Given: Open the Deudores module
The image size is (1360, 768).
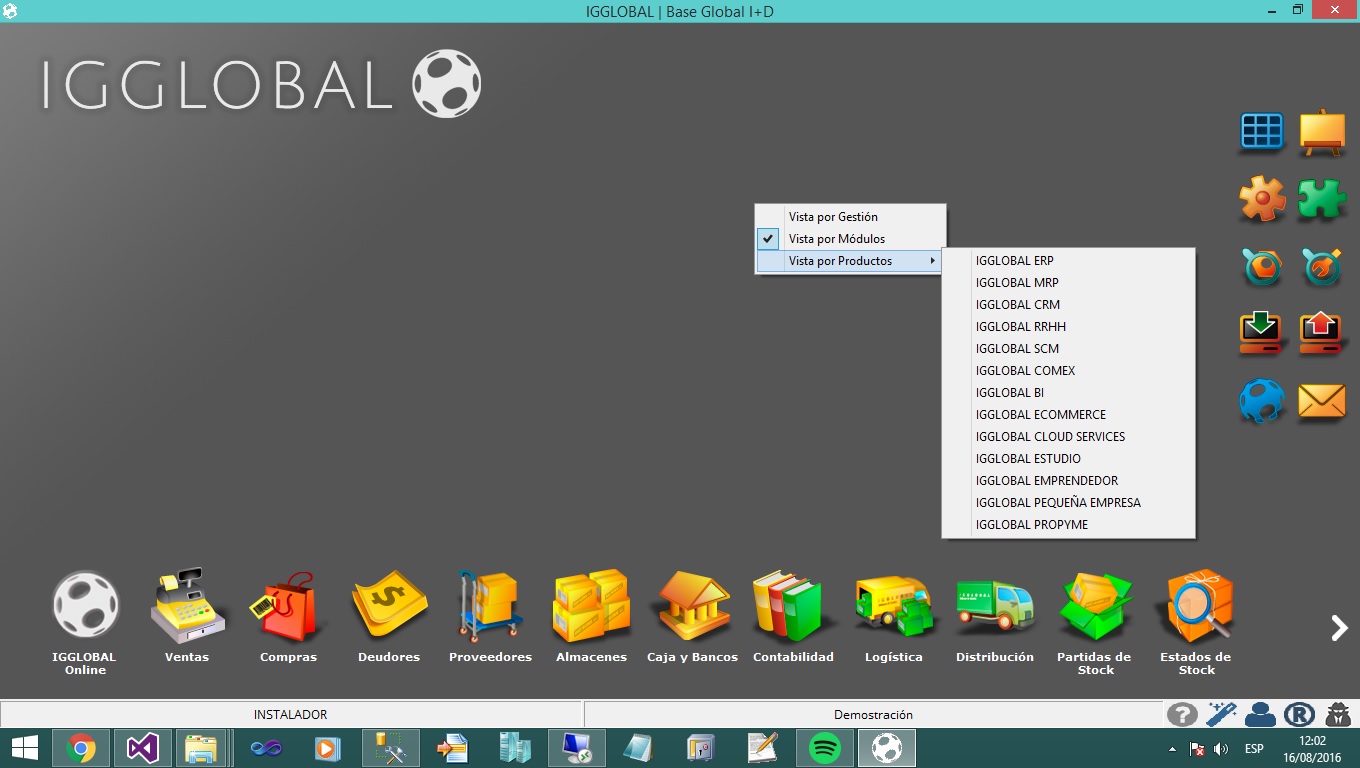Looking at the screenshot, I should 389,615.
